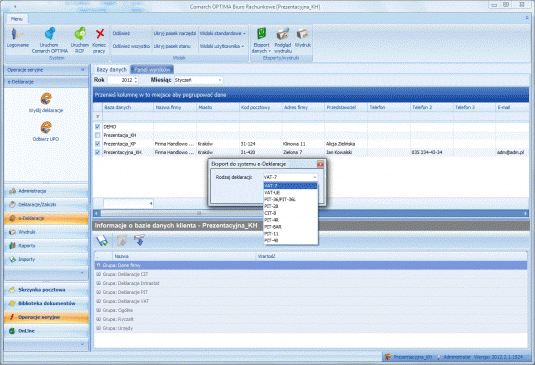The height and width of the screenshot is (365, 535).
Task: Select PIT-11 from the declaration list
Action: point(290,234)
